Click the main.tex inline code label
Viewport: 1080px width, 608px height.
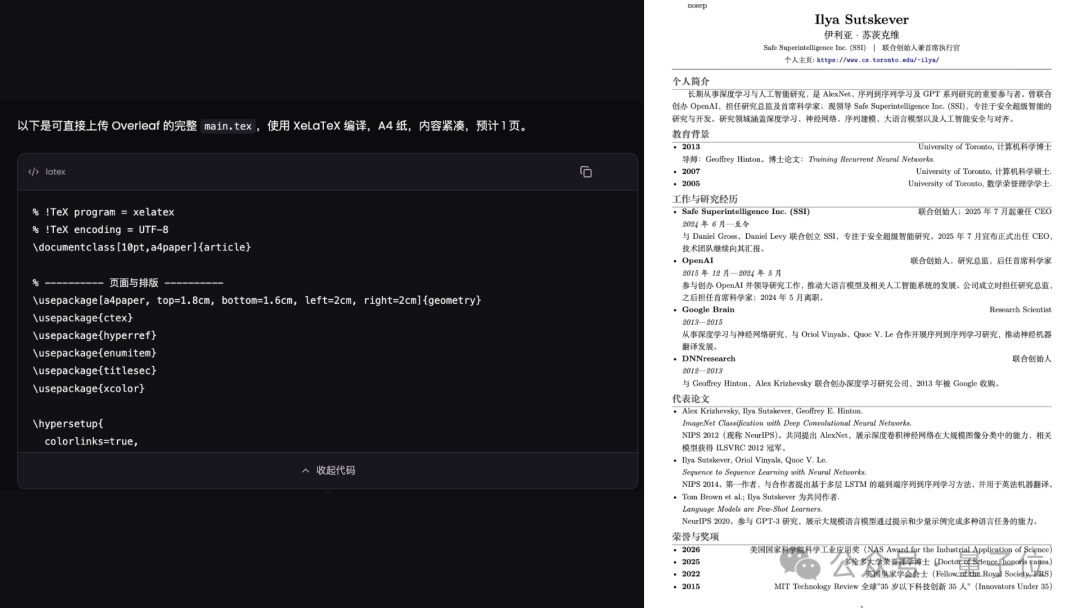click(x=228, y=126)
